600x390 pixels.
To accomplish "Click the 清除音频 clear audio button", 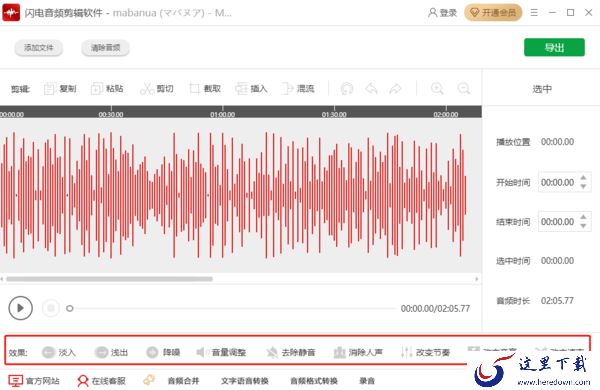I will tap(105, 48).
